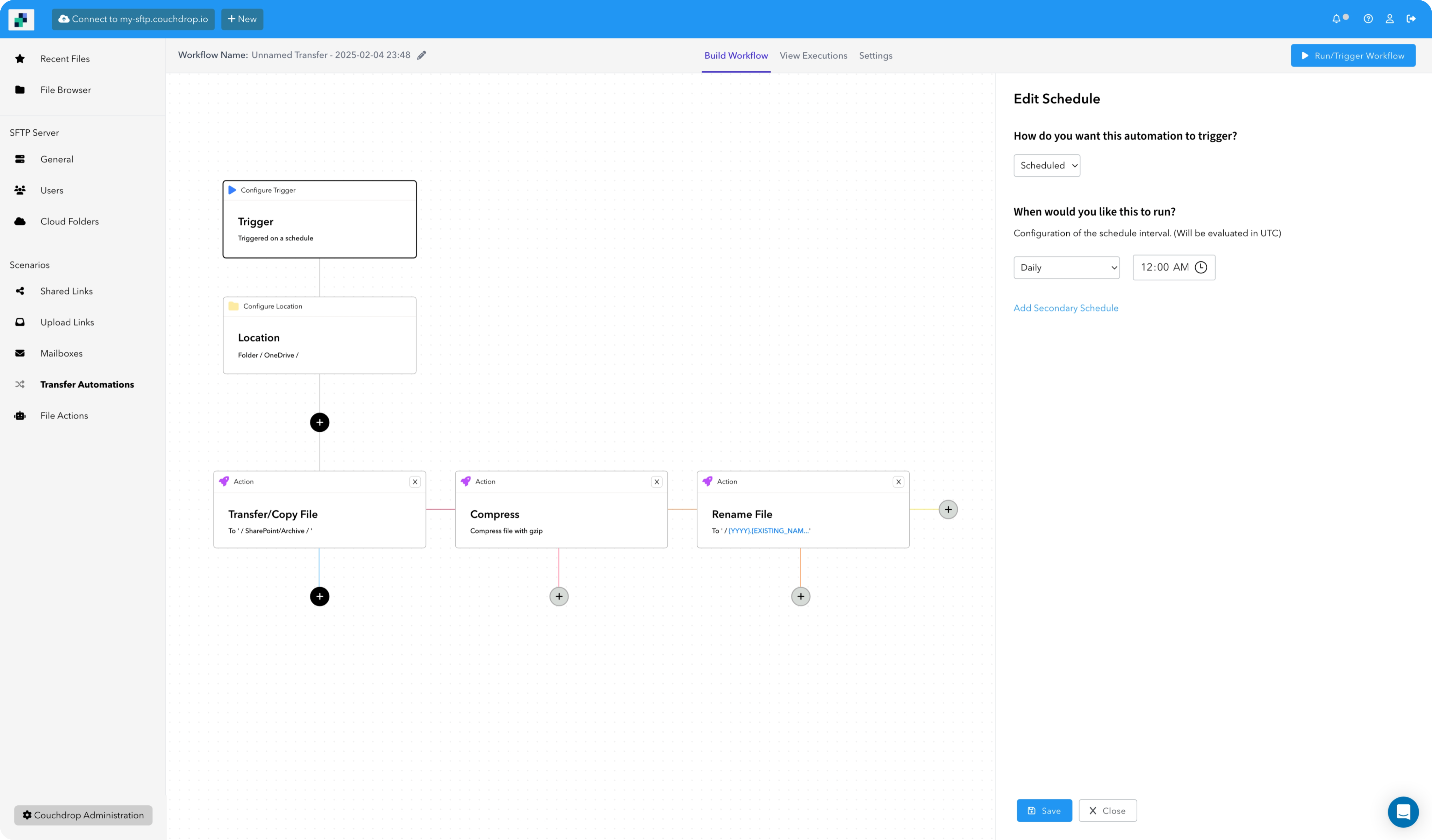Click the Transfer Automations sidebar icon
Image resolution: width=1432 pixels, height=840 pixels.
(20, 384)
